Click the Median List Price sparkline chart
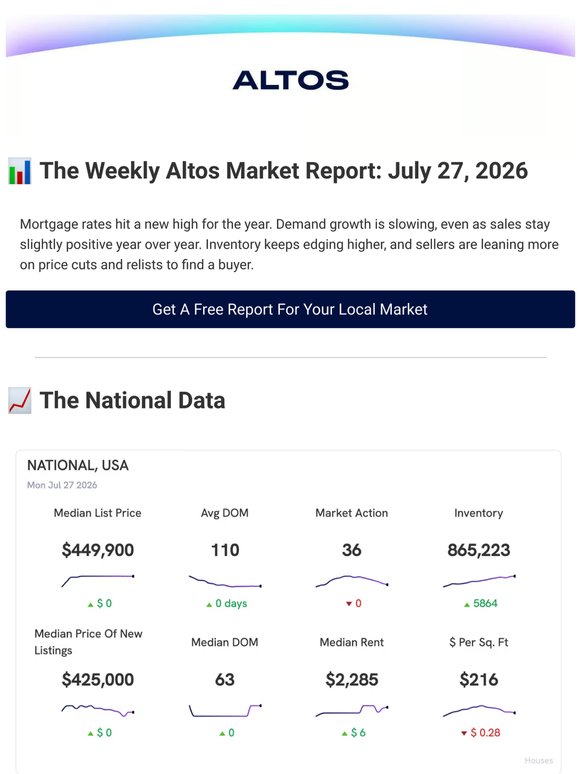This screenshot has width=580, height=774. pos(98,580)
